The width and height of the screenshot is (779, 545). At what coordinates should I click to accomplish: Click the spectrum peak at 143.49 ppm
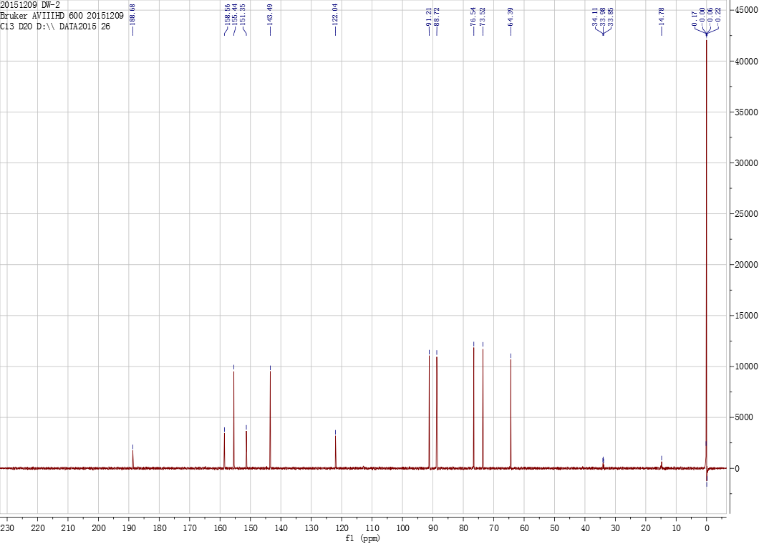coord(270,419)
